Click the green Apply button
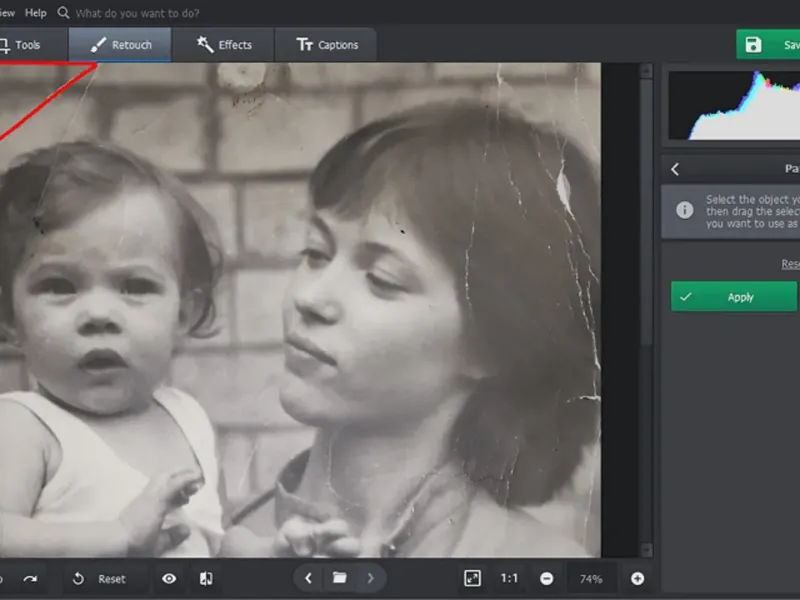The image size is (800, 600). pos(734,297)
